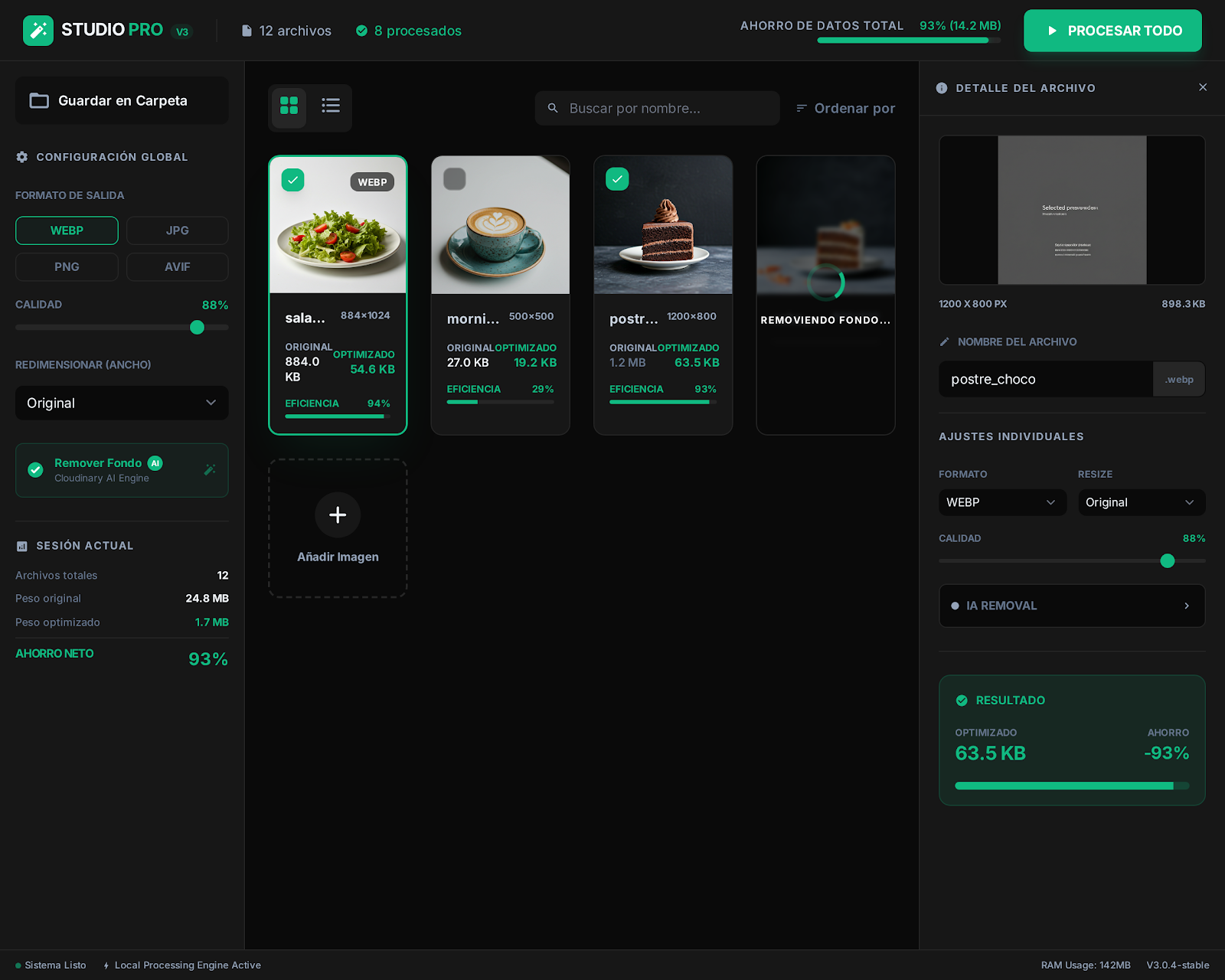Click the global Calidad slider handle
The width and height of the screenshot is (1225, 980).
(x=197, y=328)
